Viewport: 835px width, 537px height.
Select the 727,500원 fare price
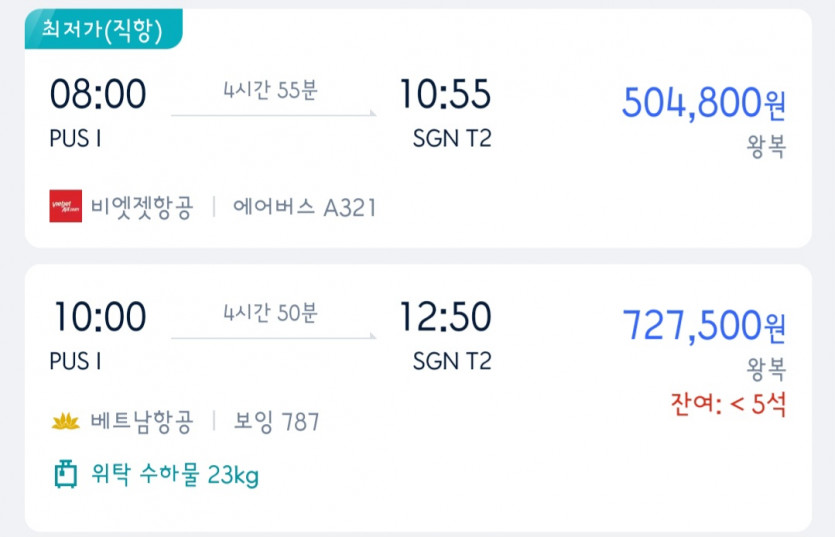click(704, 324)
